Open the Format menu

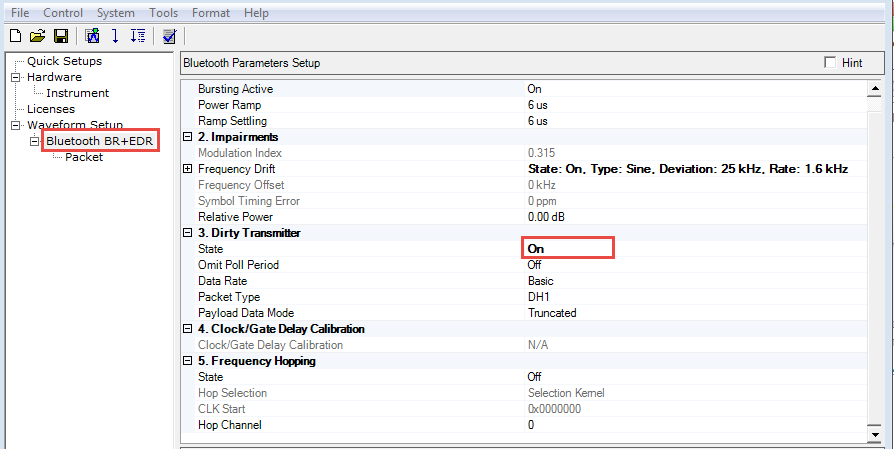pyautogui.click(x=211, y=13)
